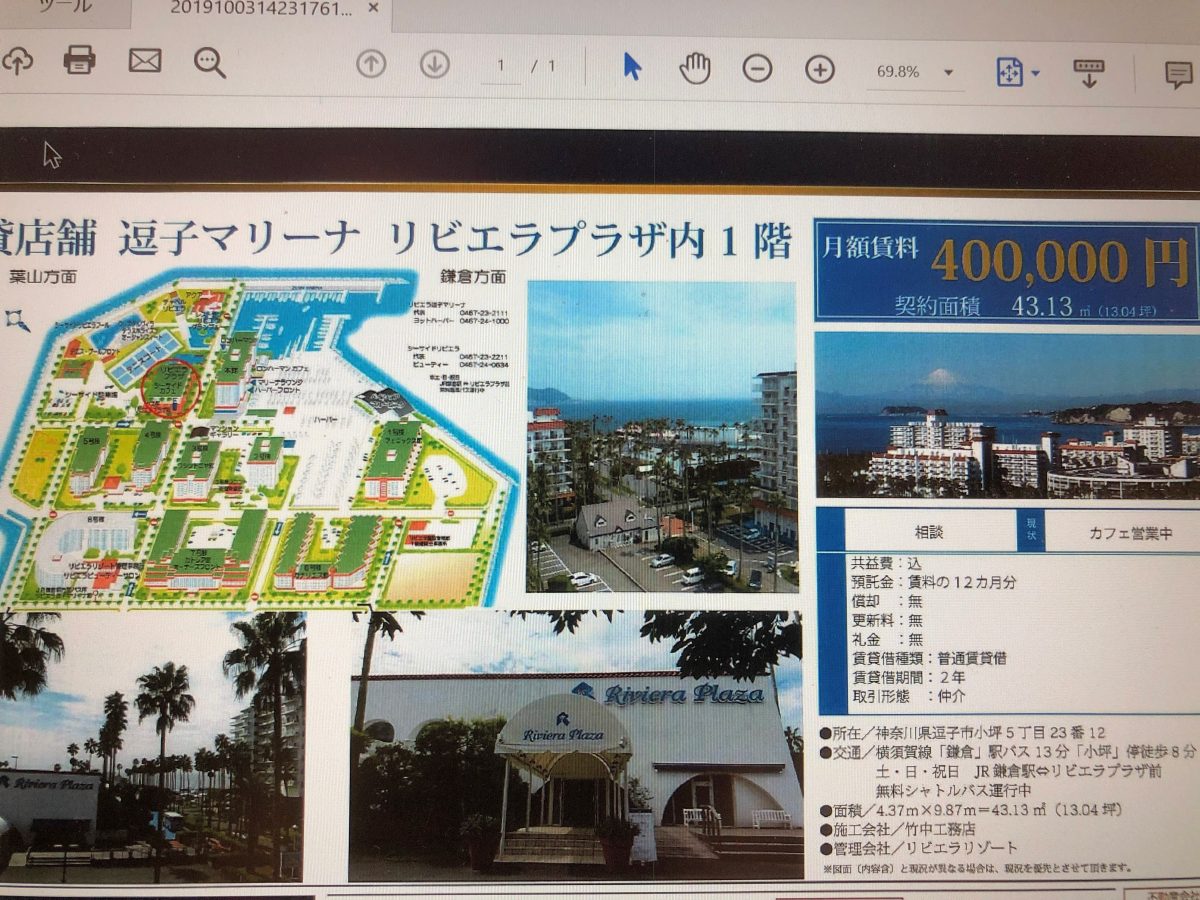Choose the hand pan tool

[x=695, y=68]
